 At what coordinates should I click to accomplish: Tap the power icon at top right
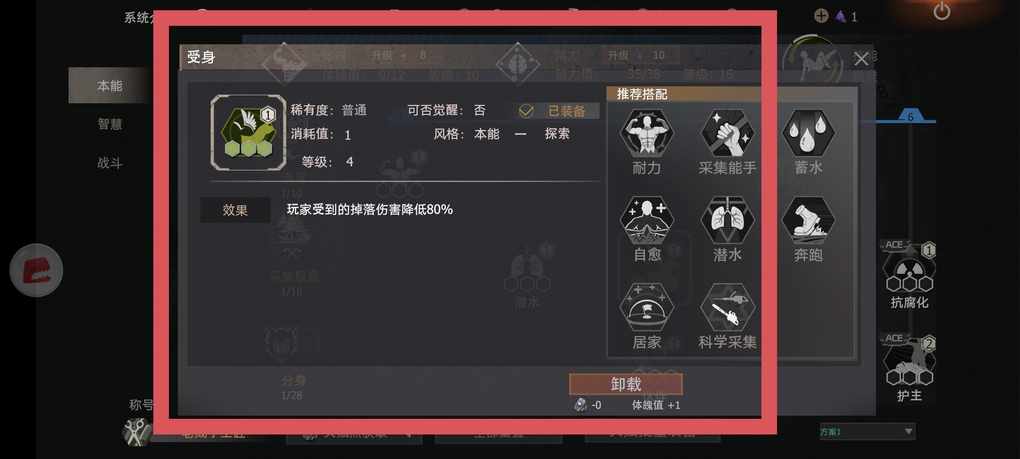941,11
